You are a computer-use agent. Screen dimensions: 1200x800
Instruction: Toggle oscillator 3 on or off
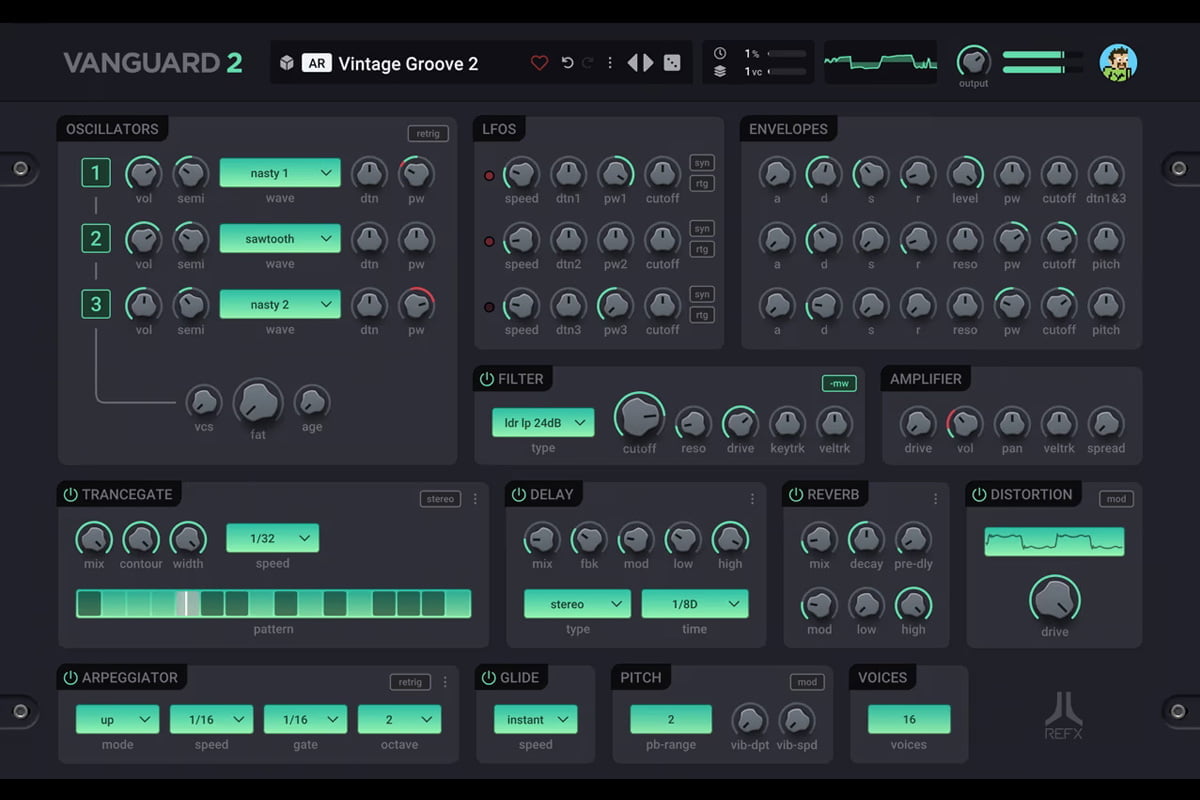96,305
